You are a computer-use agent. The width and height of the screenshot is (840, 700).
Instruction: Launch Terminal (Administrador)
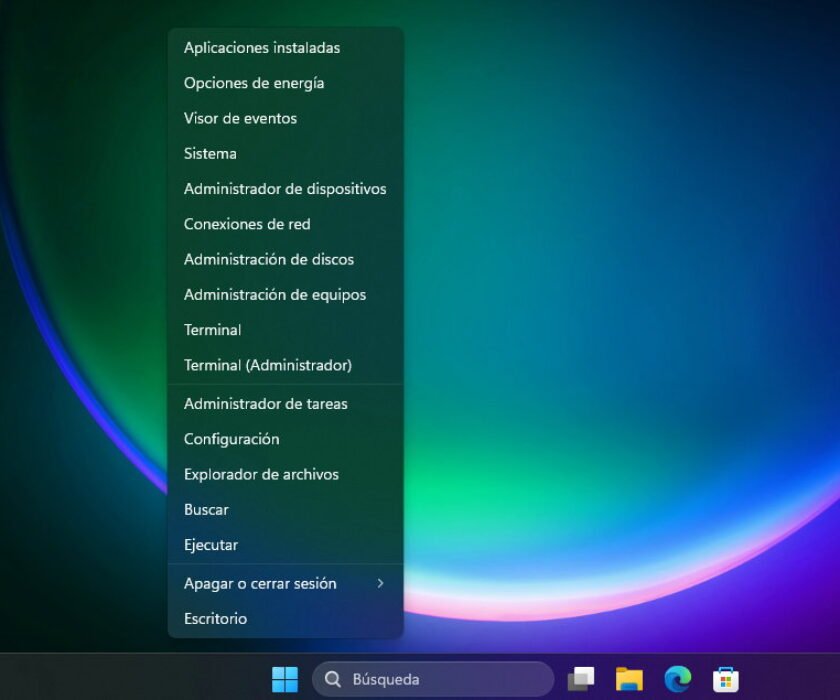(x=286, y=365)
